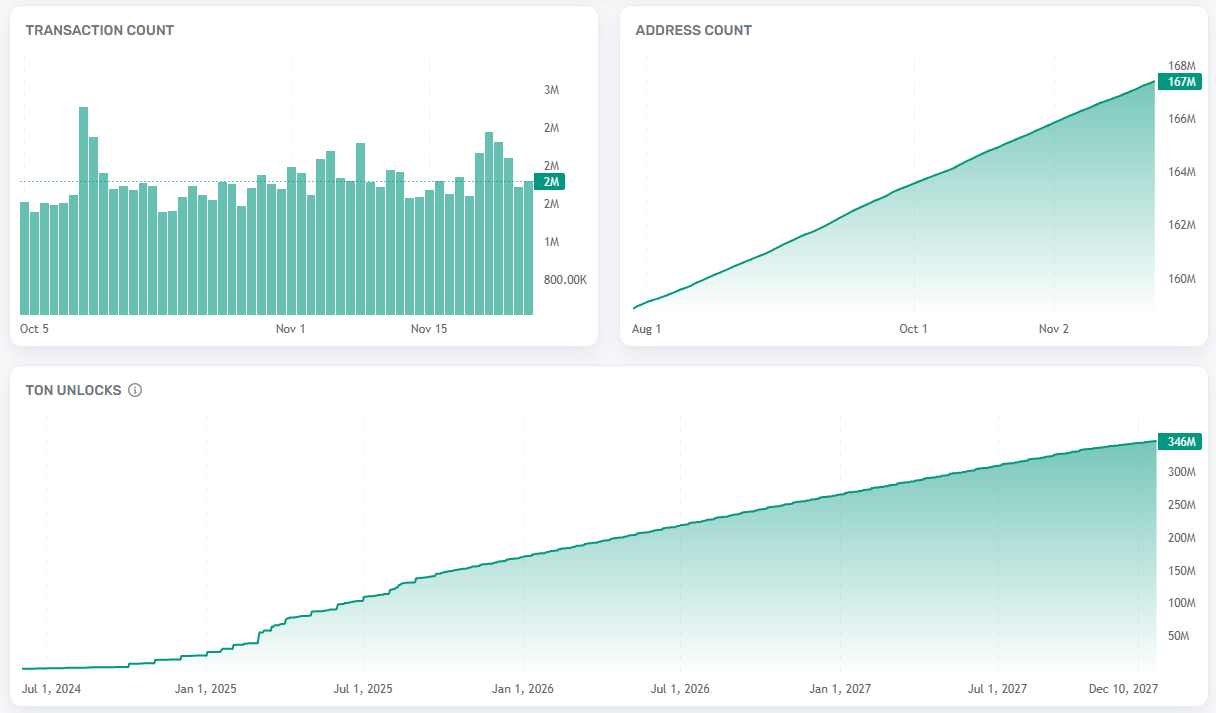This screenshot has height=713, width=1216.
Task: Click the Jan 1, 2026 date label
Action: (x=522, y=689)
